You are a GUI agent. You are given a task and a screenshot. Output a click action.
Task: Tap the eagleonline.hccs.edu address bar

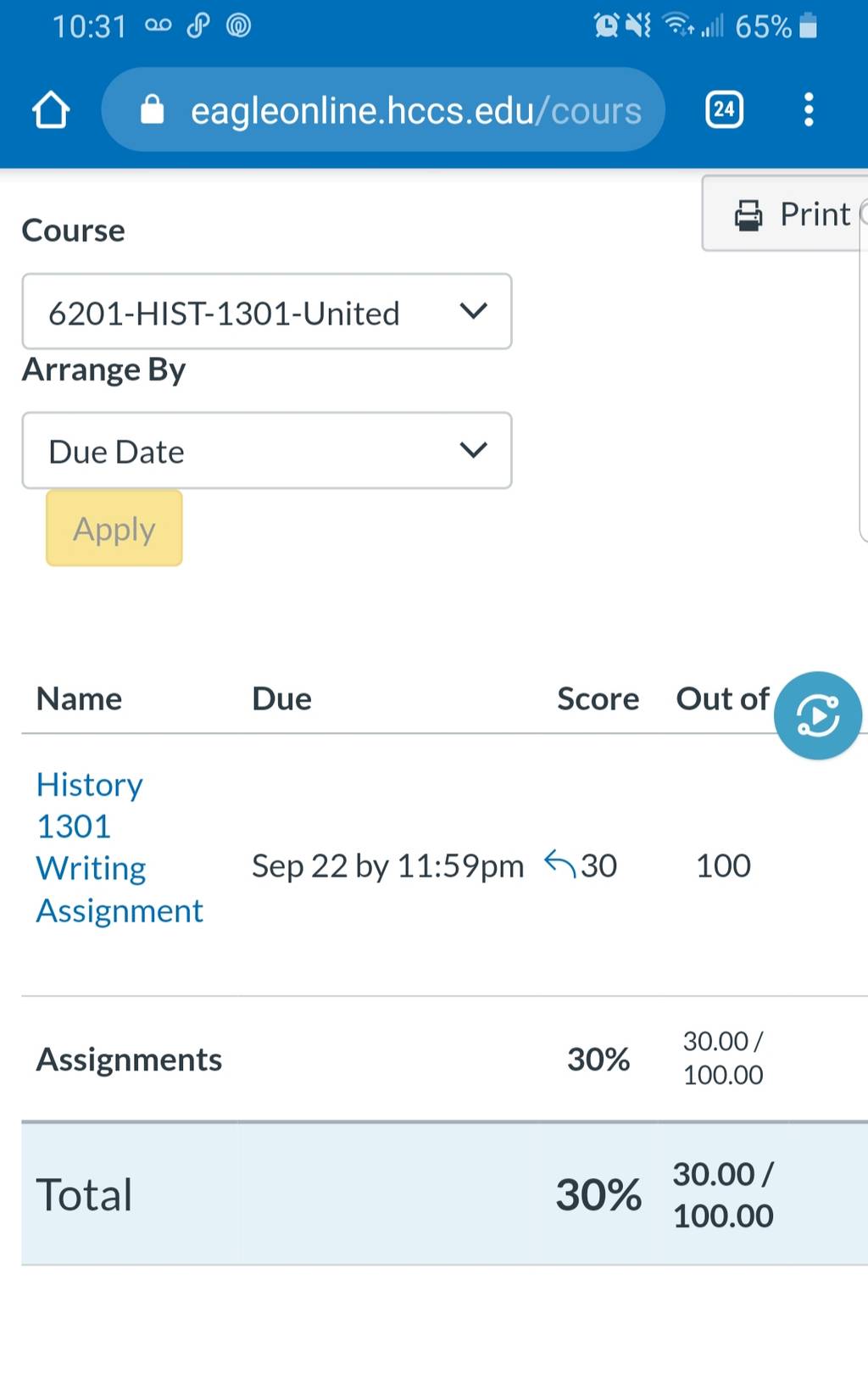click(383, 109)
